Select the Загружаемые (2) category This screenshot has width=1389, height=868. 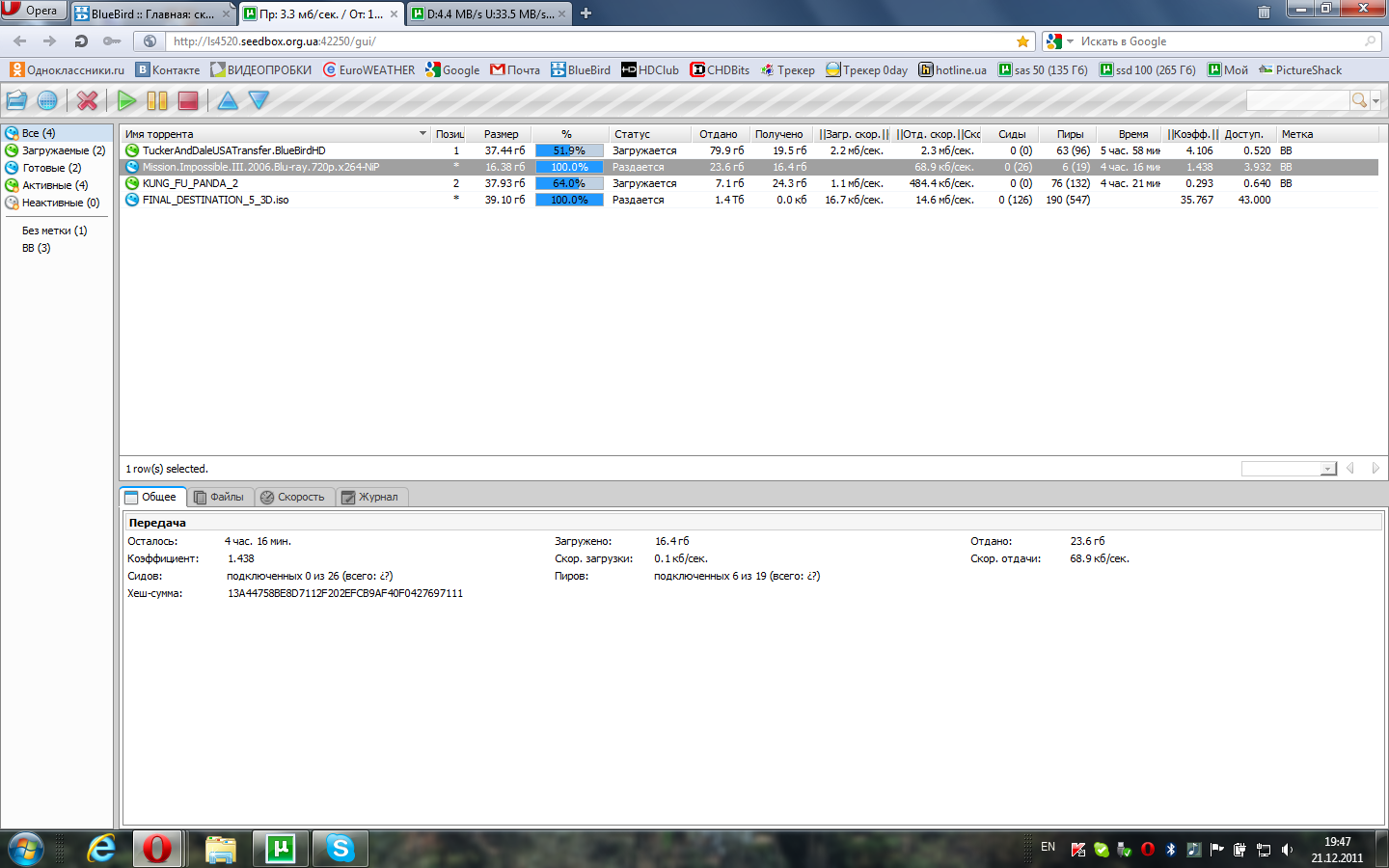coord(57,150)
